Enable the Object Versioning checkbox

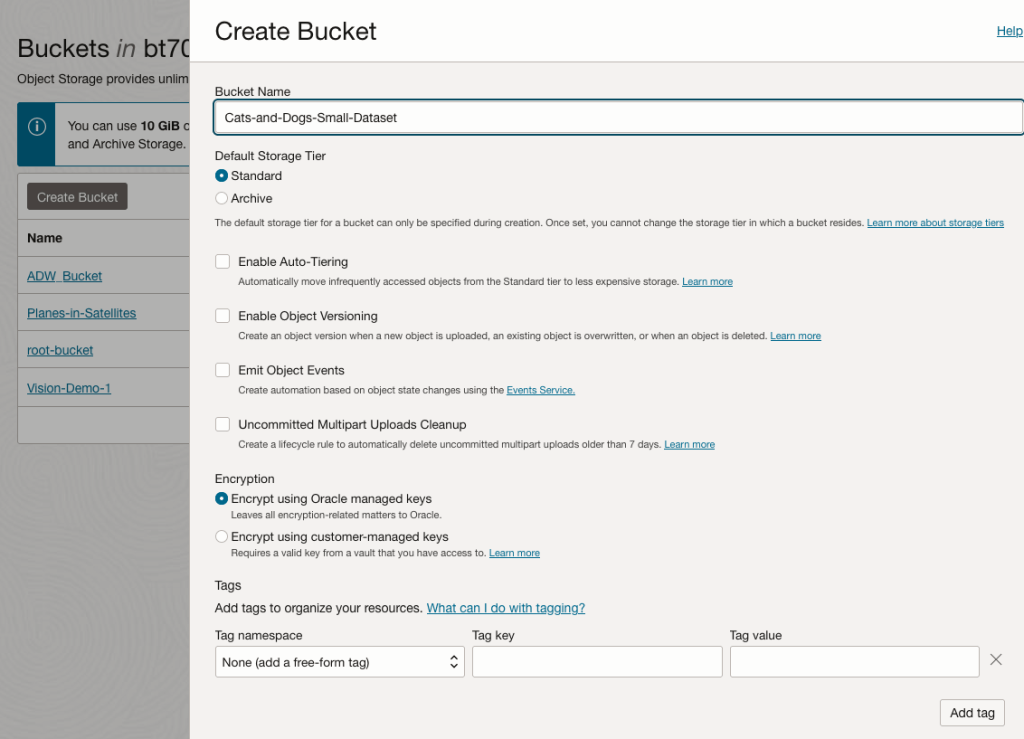(223, 316)
